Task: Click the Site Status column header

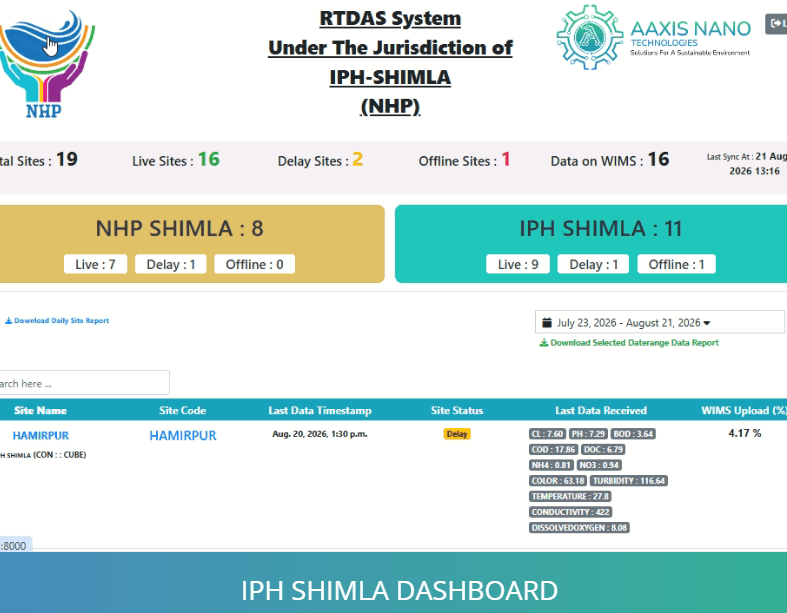Action: 457,411
